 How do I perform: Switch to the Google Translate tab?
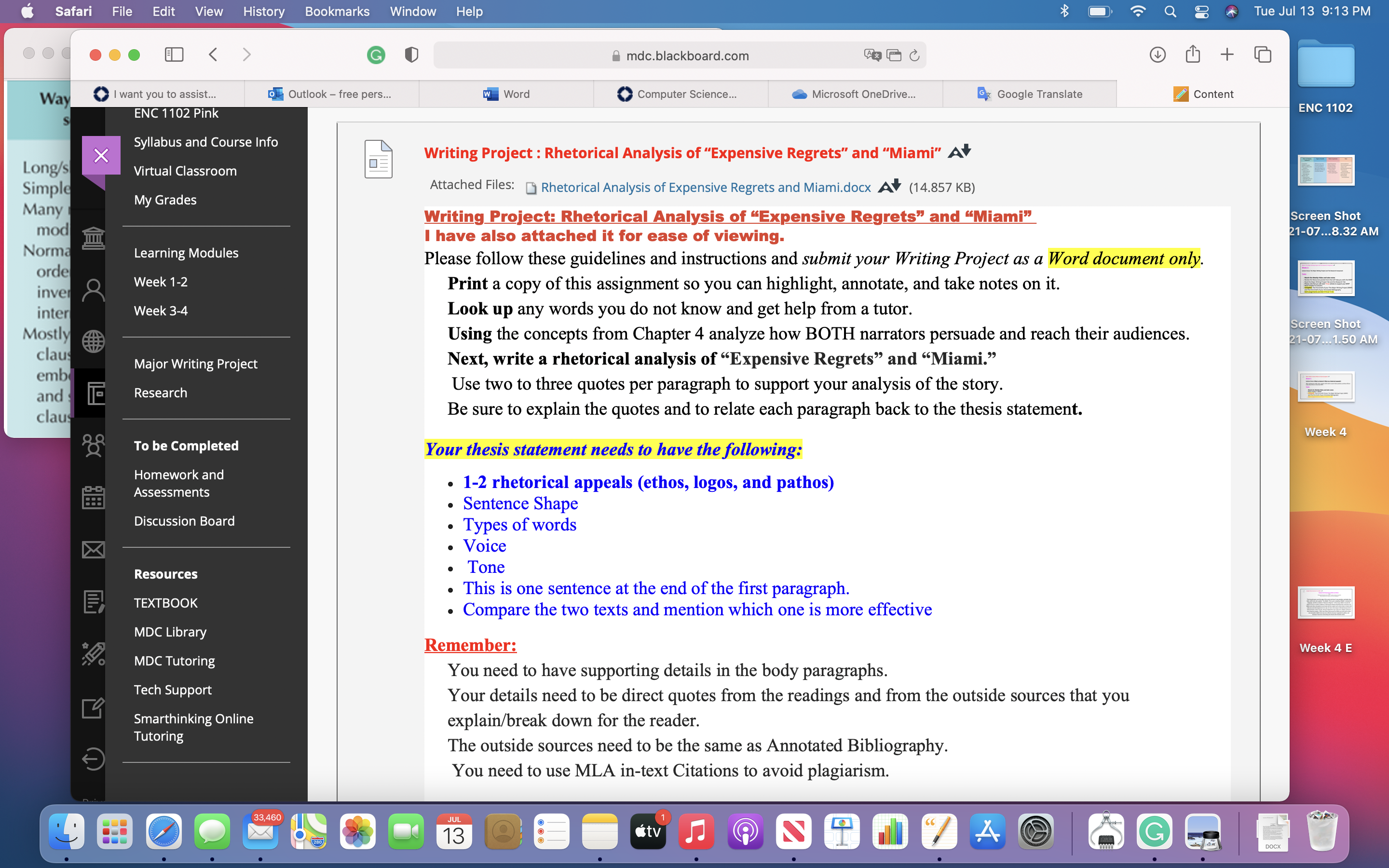[x=1030, y=94]
